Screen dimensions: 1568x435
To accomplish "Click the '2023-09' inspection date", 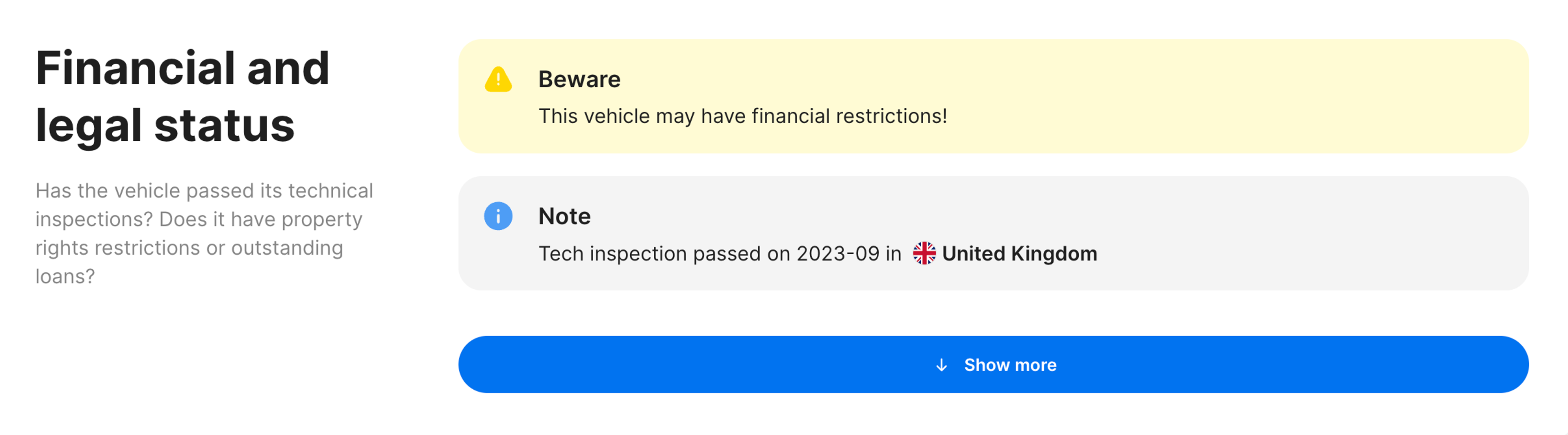I will coord(837,253).
